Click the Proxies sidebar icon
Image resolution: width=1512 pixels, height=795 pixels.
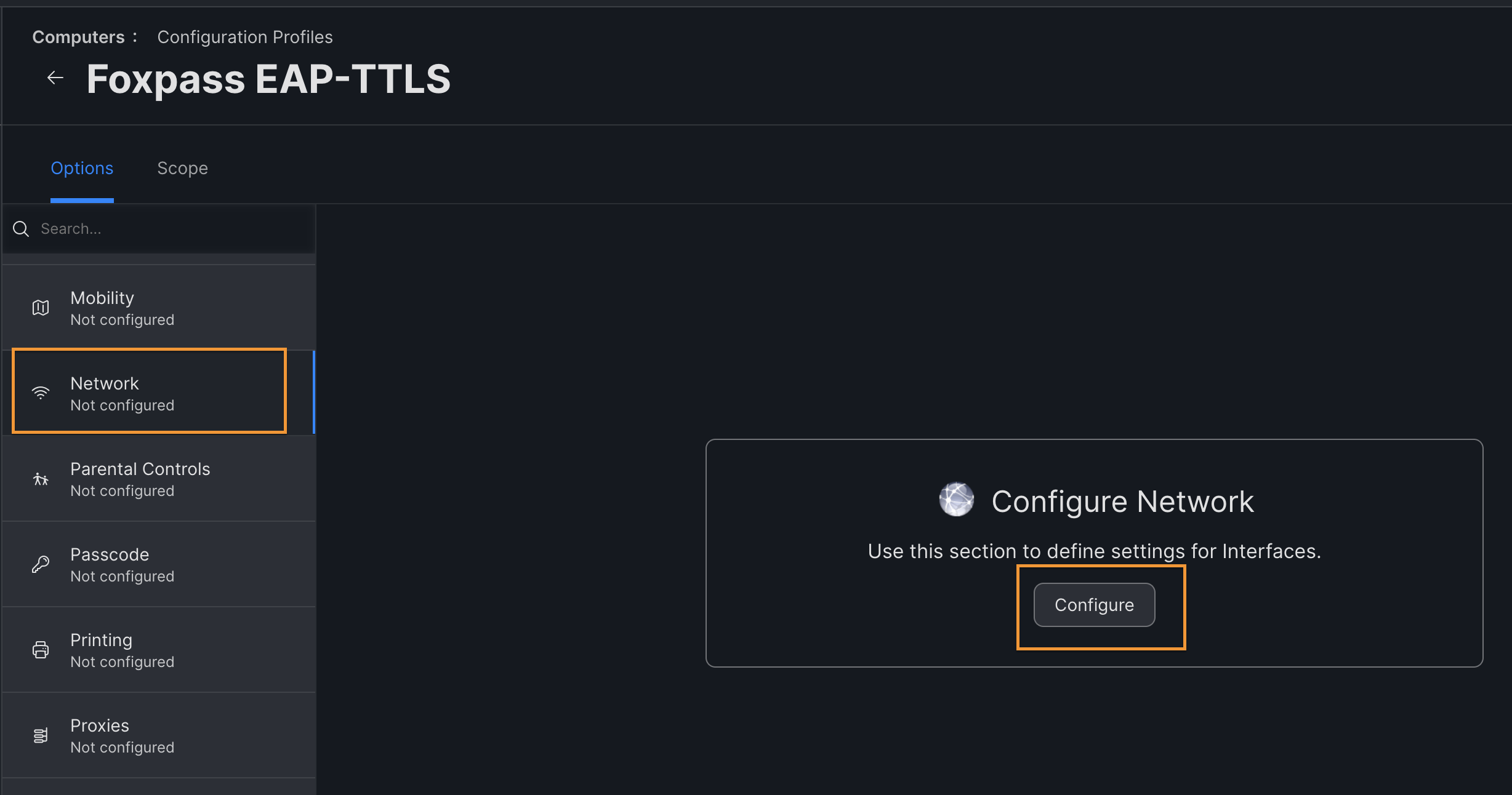tap(40, 735)
